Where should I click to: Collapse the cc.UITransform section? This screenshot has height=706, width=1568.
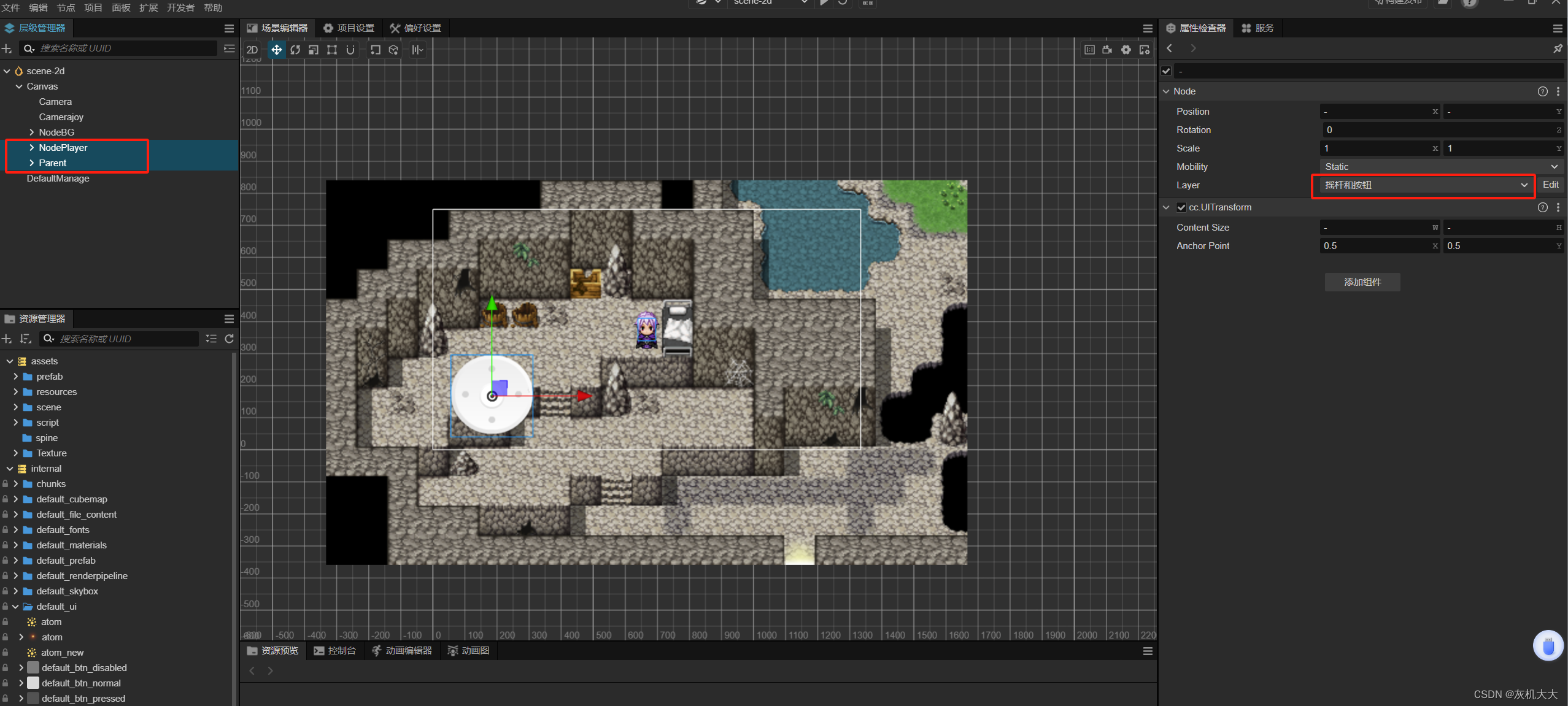coord(1166,207)
